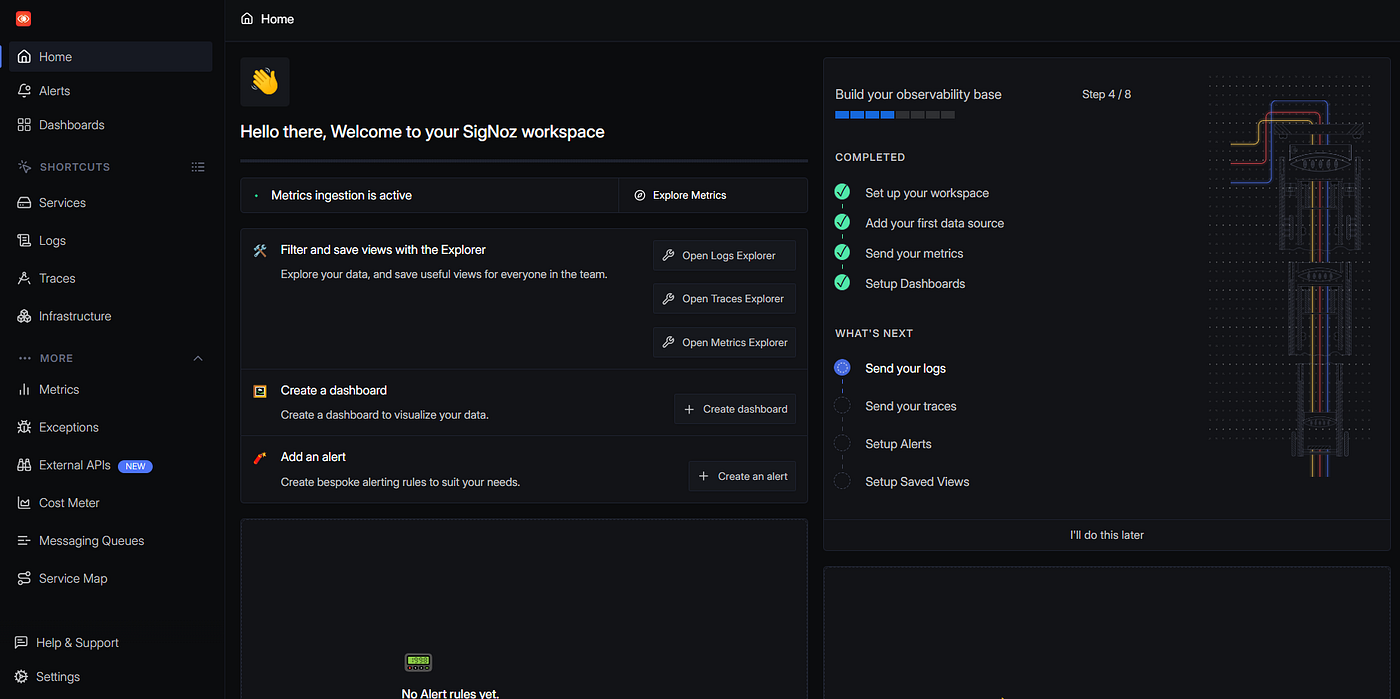This screenshot has width=1400, height=699.
Task: Open Infrastructure from sidebar
Action: coord(111,316)
